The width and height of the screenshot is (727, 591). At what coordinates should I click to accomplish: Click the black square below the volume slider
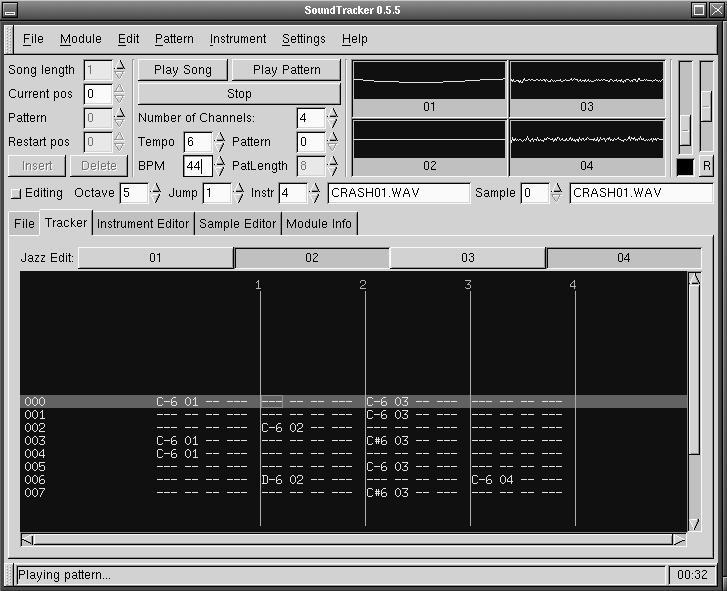click(x=685, y=166)
